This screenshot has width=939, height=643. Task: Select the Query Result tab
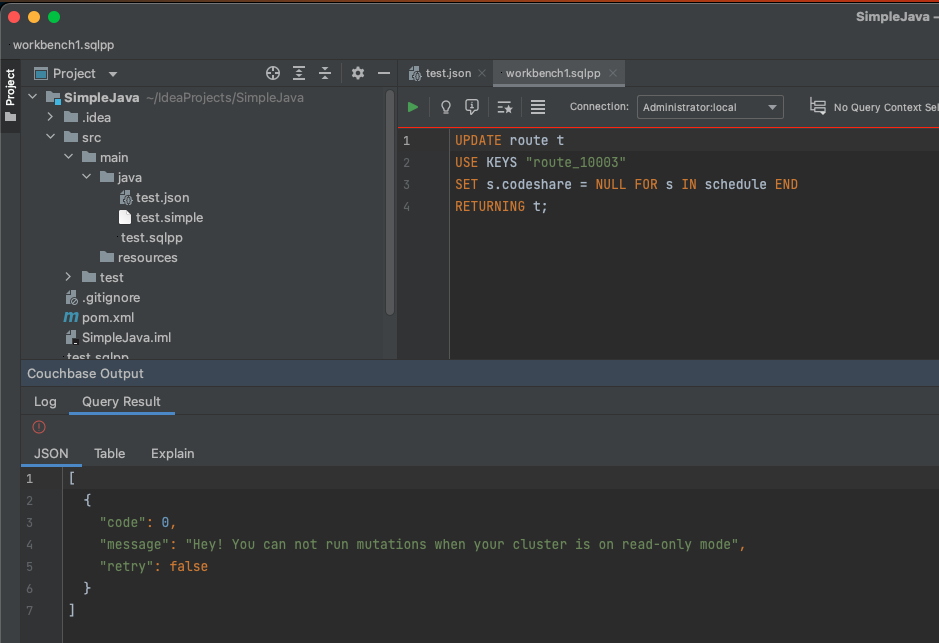[x=122, y=402]
